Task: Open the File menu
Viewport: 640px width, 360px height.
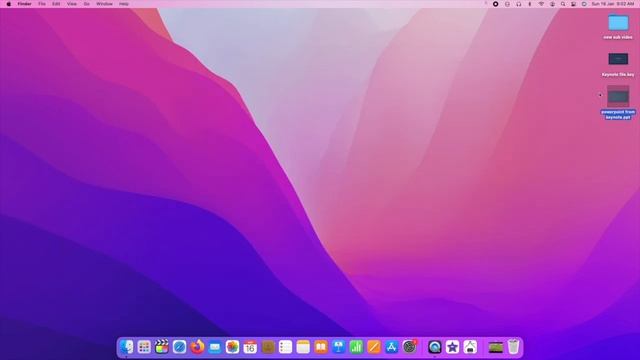Action: 42,4
